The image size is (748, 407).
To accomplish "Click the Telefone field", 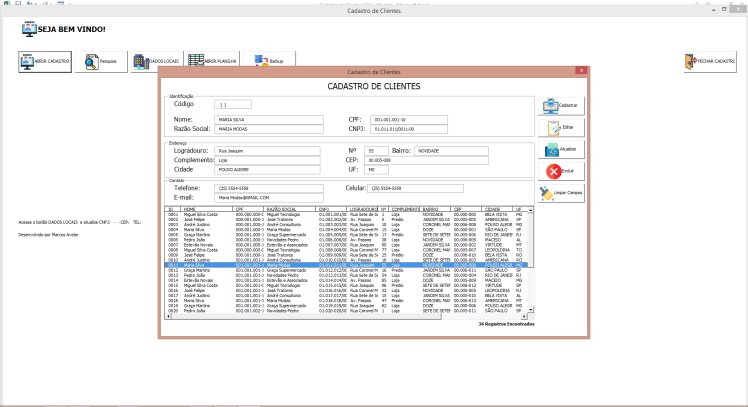I will point(269,188).
